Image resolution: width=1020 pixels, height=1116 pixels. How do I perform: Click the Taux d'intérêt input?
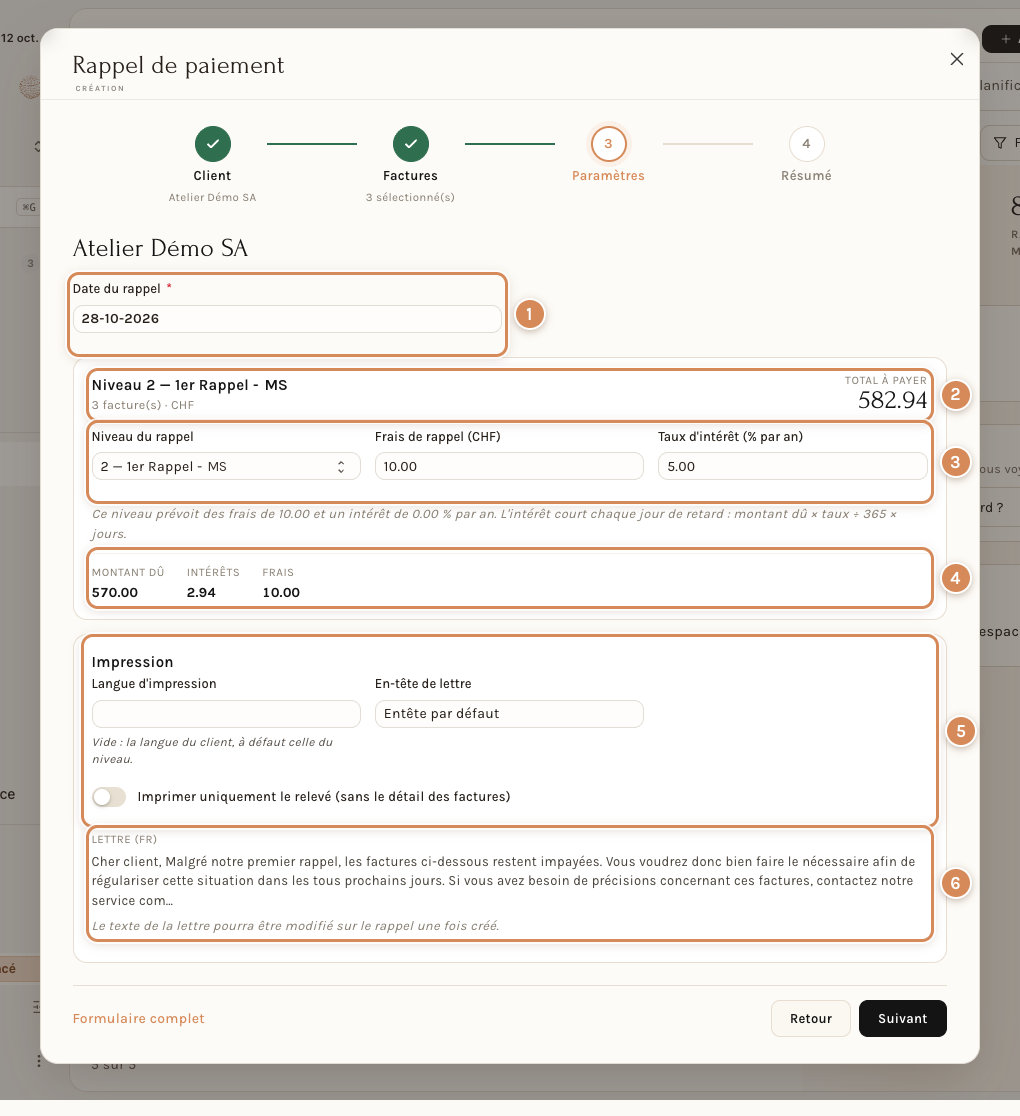tap(793, 467)
